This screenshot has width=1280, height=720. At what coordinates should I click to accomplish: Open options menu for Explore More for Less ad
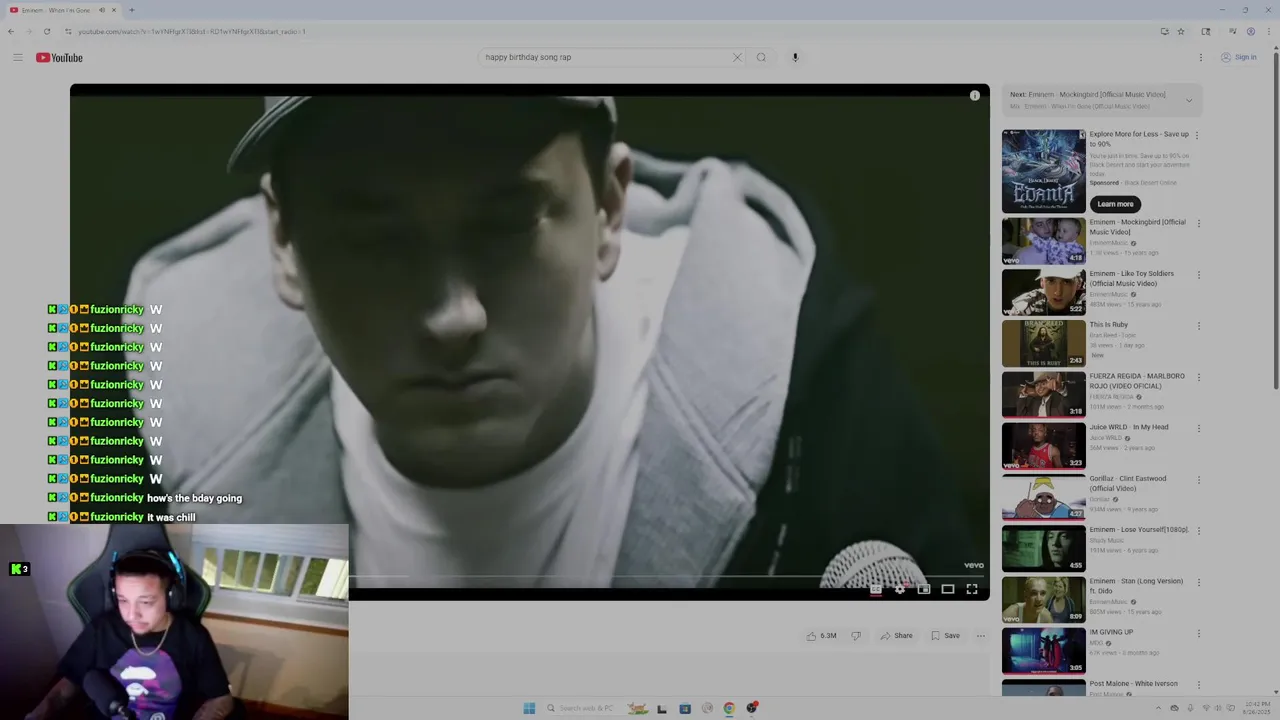click(1197, 135)
